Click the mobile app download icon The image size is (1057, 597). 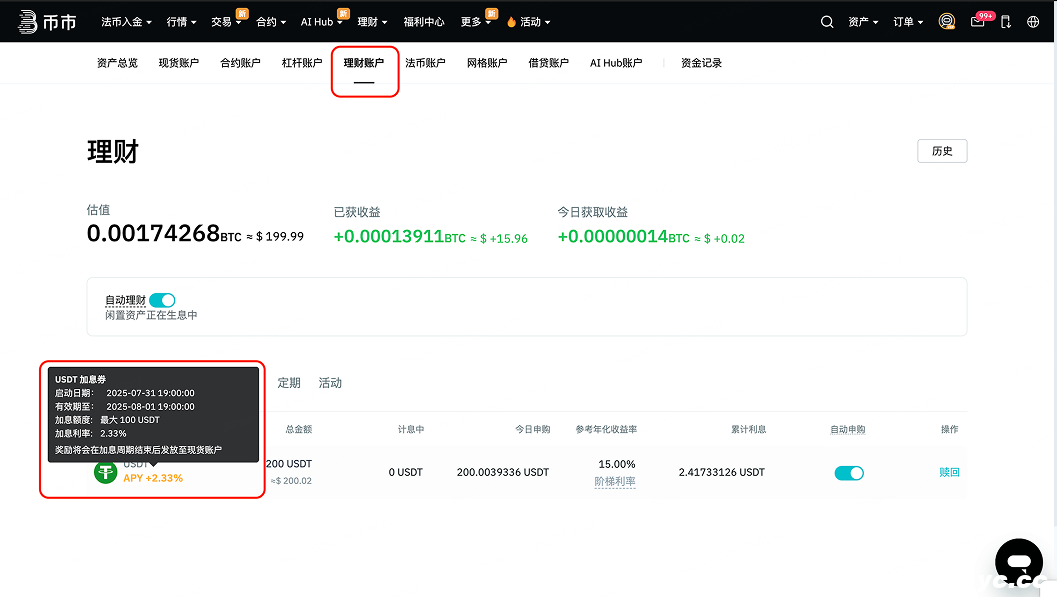pyautogui.click(x=1006, y=22)
